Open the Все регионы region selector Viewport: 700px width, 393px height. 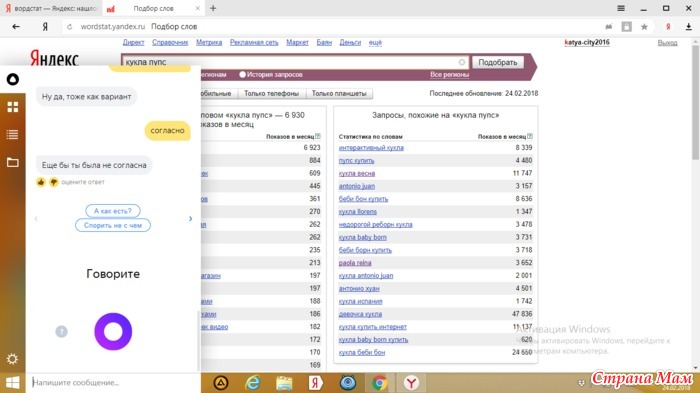[x=450, y=75]
